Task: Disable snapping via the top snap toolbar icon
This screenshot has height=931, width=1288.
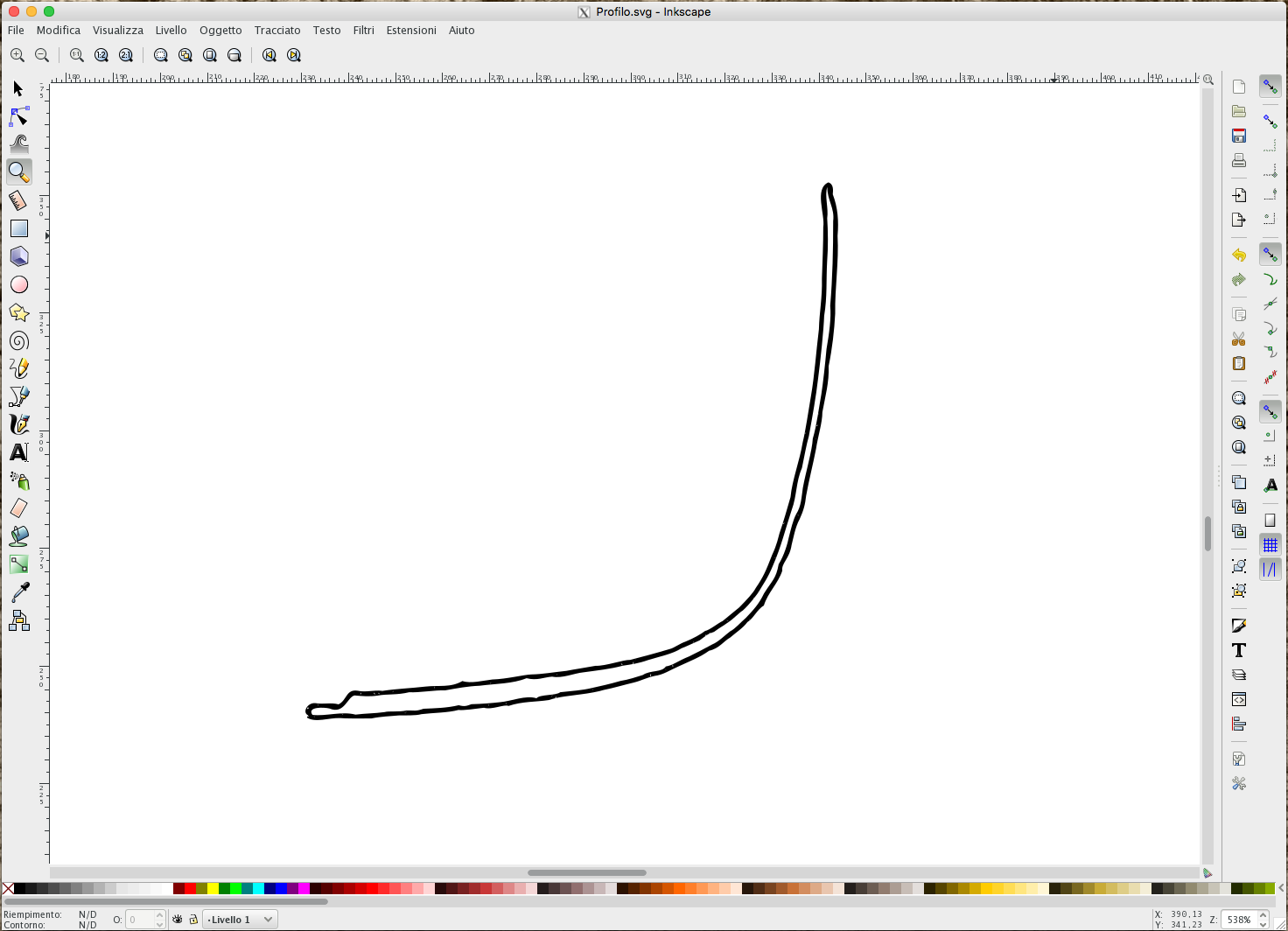Action: point(1270,87)
